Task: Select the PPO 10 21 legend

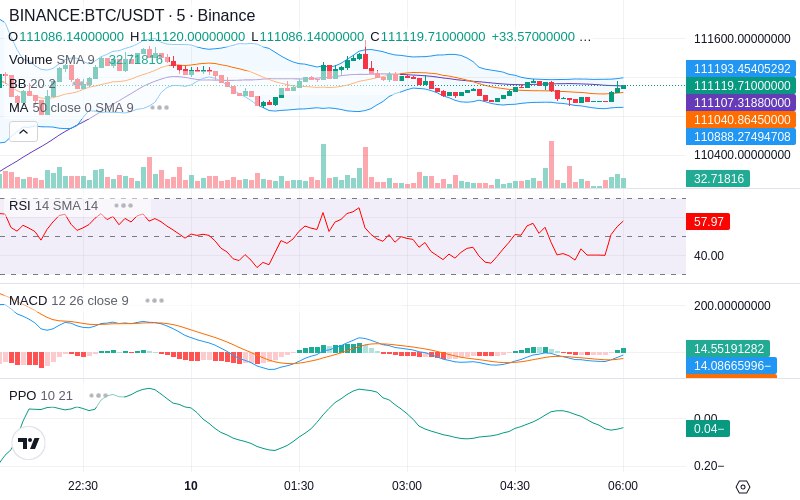Action: [40, 395]
